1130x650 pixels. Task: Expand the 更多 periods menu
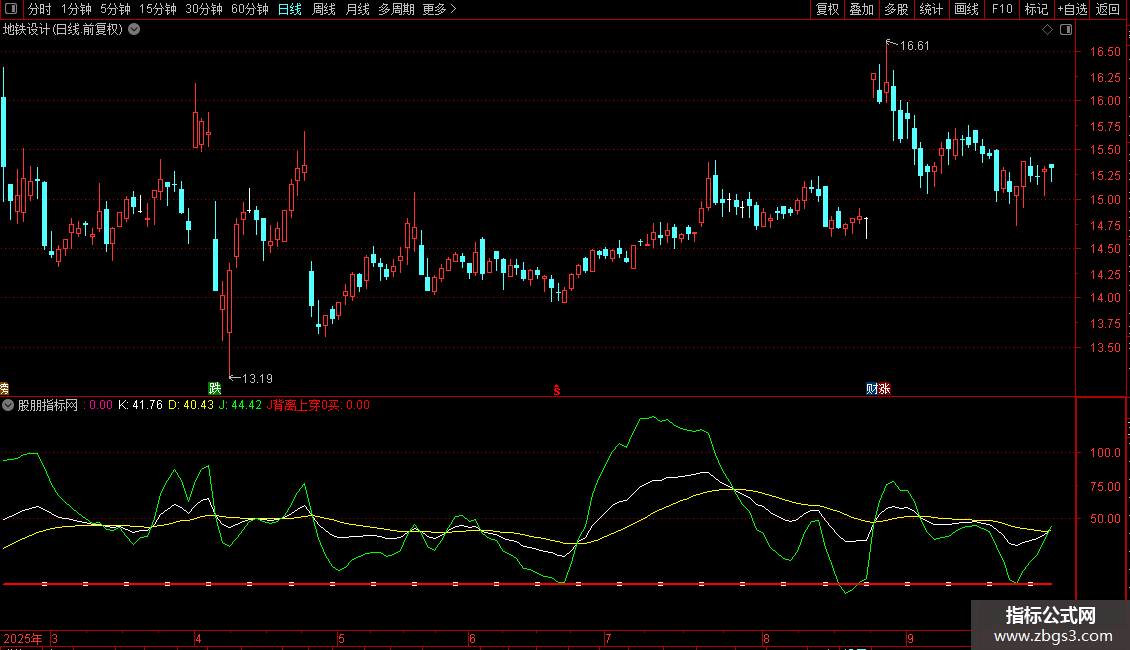click(x=439, y=10)
